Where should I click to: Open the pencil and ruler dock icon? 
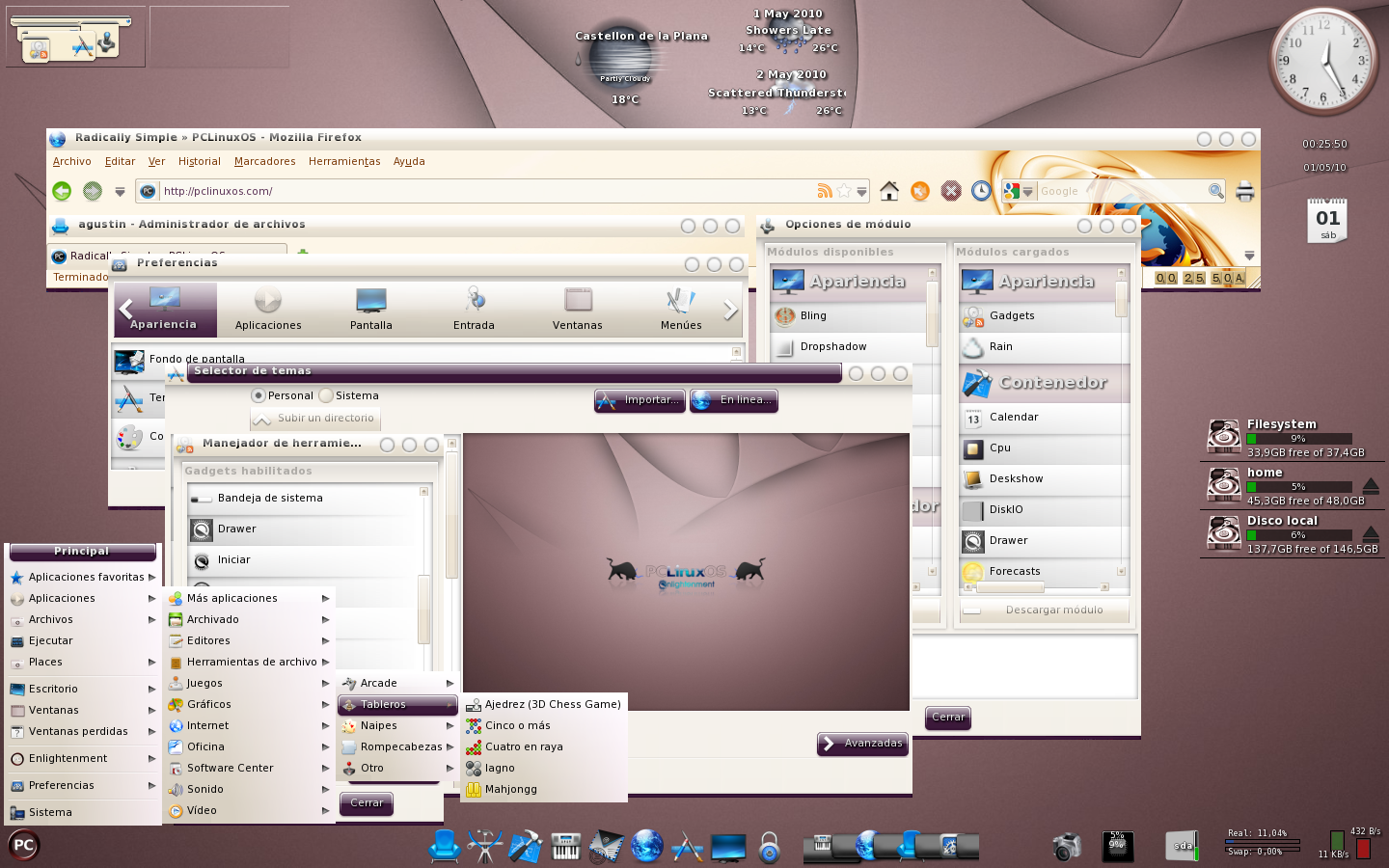click(687, 846)
